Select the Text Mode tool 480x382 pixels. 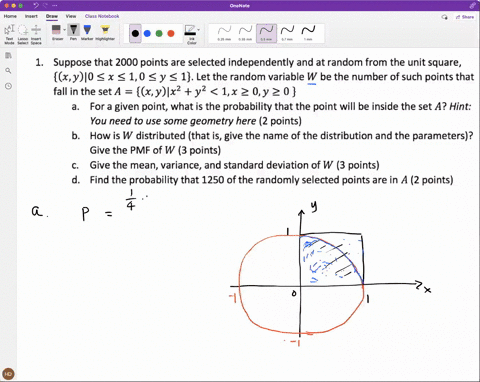pos(9,34)
